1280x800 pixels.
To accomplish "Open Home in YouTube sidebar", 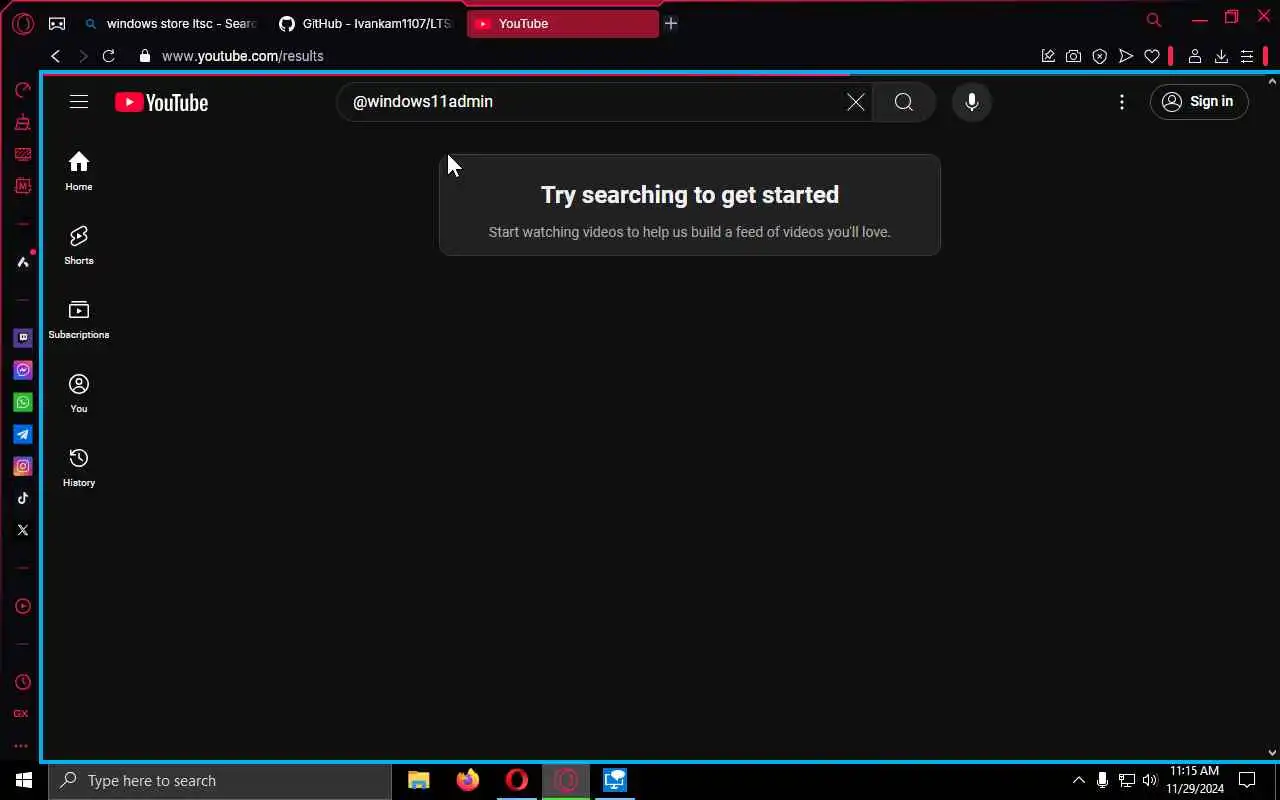I will 79,172.
